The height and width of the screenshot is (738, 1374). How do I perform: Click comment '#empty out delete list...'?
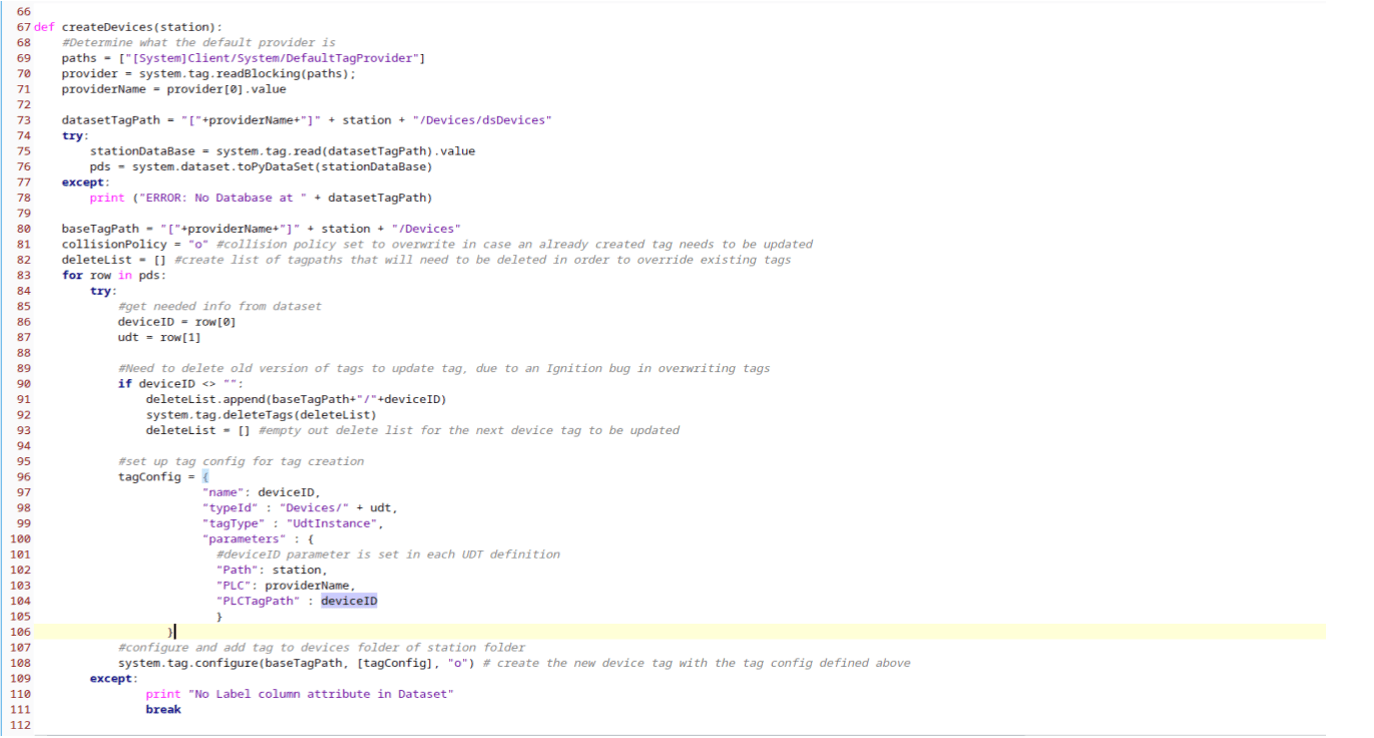(x=470, y=430)
